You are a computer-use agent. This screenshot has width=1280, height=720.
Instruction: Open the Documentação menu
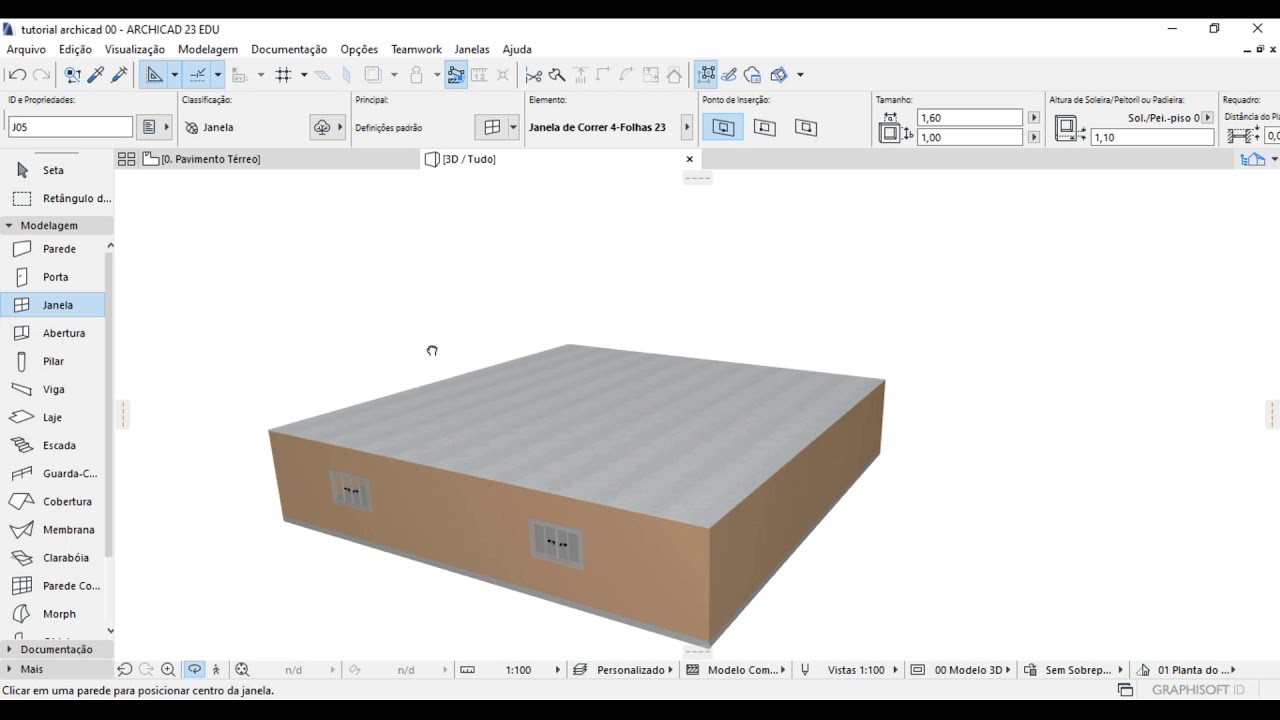289,49
